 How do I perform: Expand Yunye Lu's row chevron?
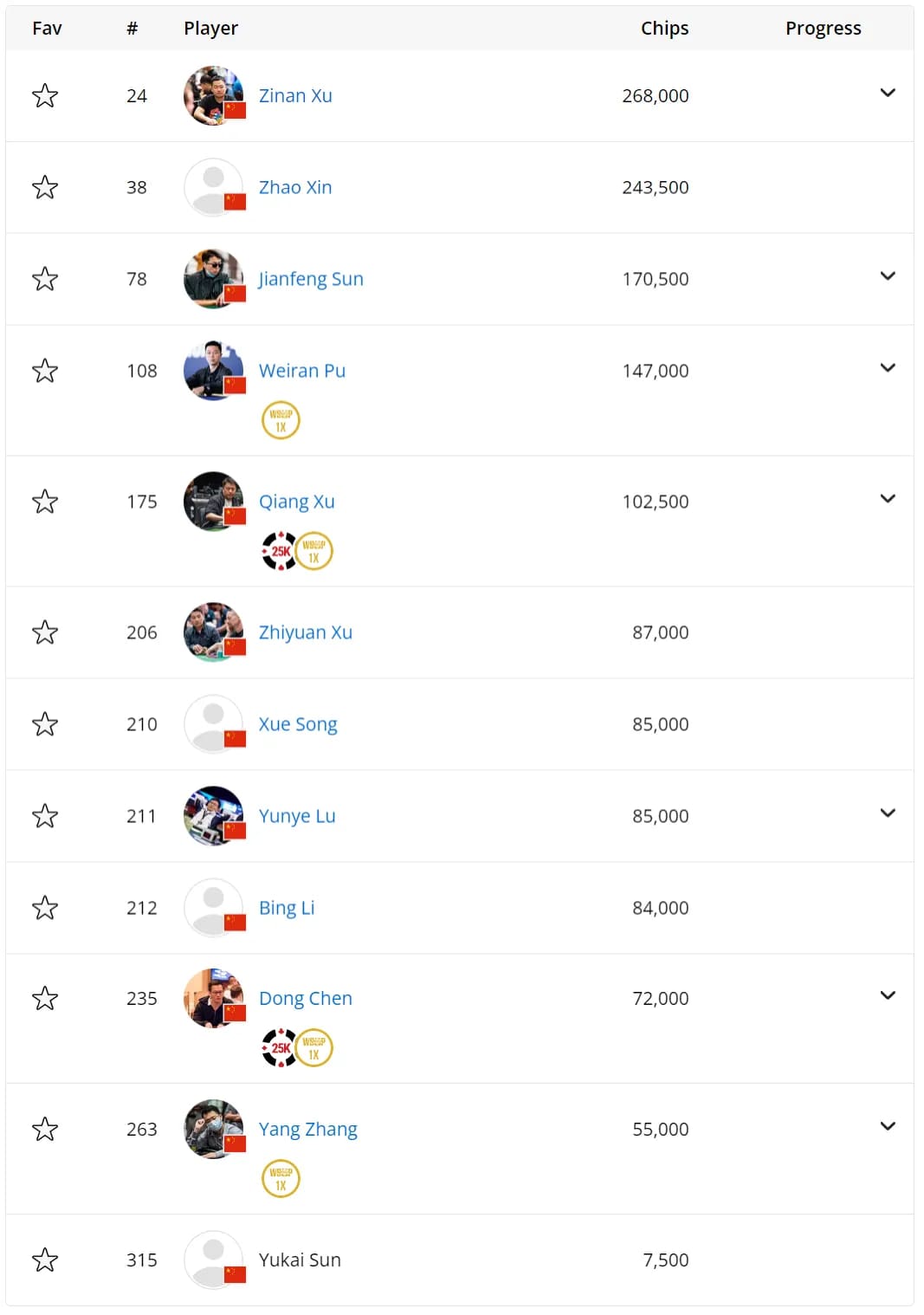[888, 813]
